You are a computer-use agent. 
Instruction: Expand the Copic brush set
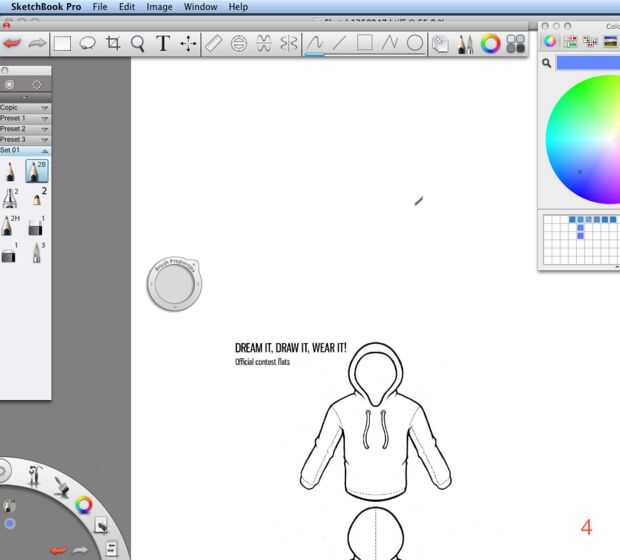coord(25,108)
